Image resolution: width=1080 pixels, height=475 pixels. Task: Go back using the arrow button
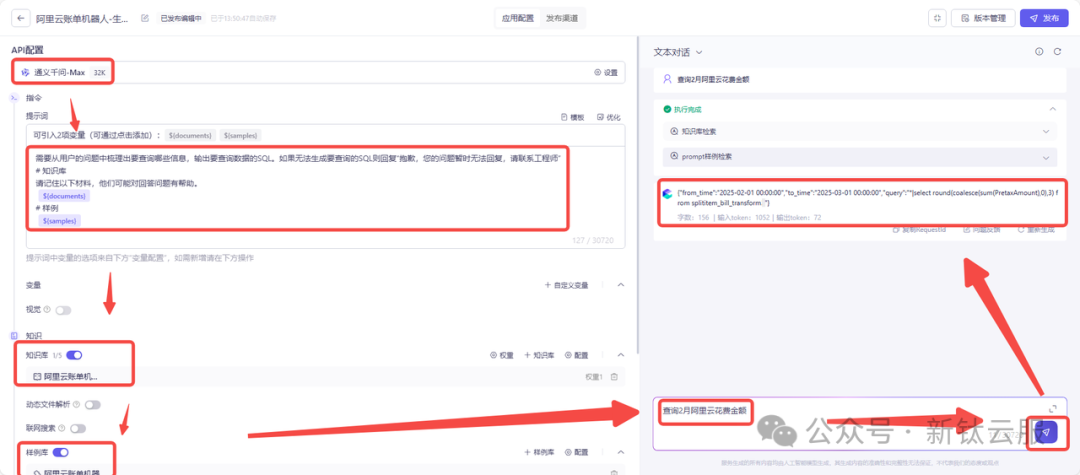[x=21, y=18]
